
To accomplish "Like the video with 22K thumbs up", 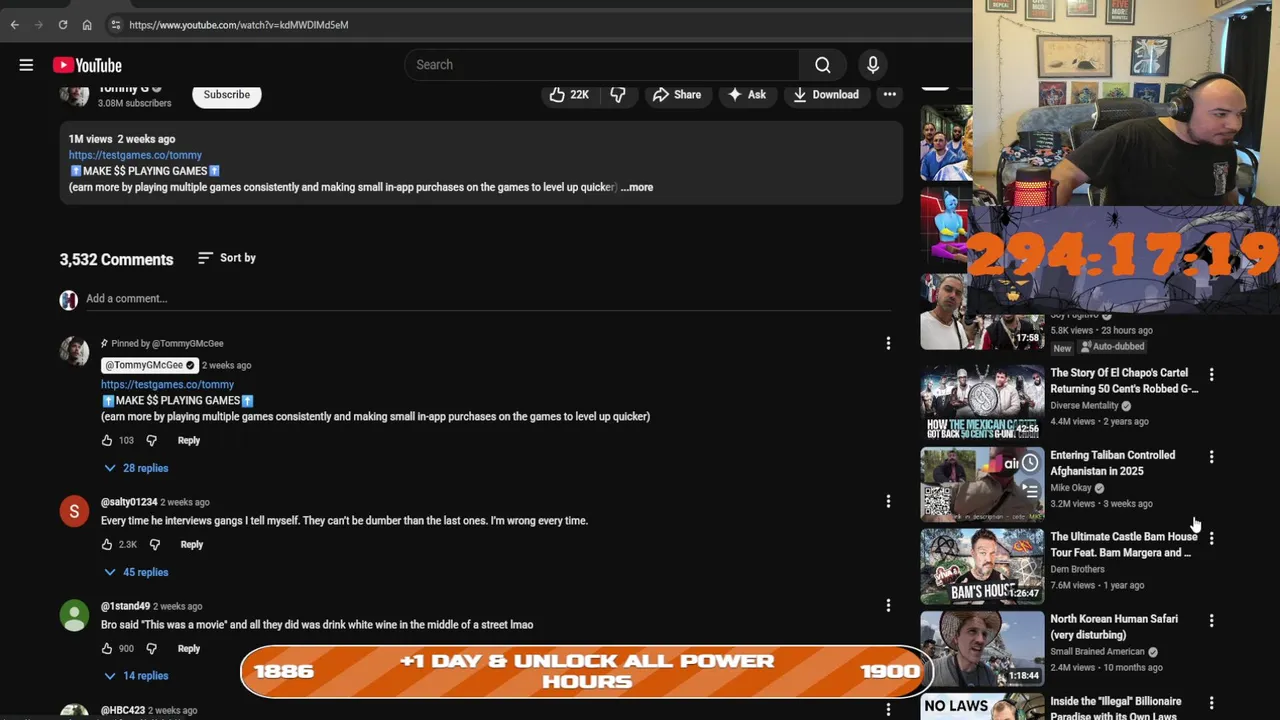I will [x=569, y=94].
